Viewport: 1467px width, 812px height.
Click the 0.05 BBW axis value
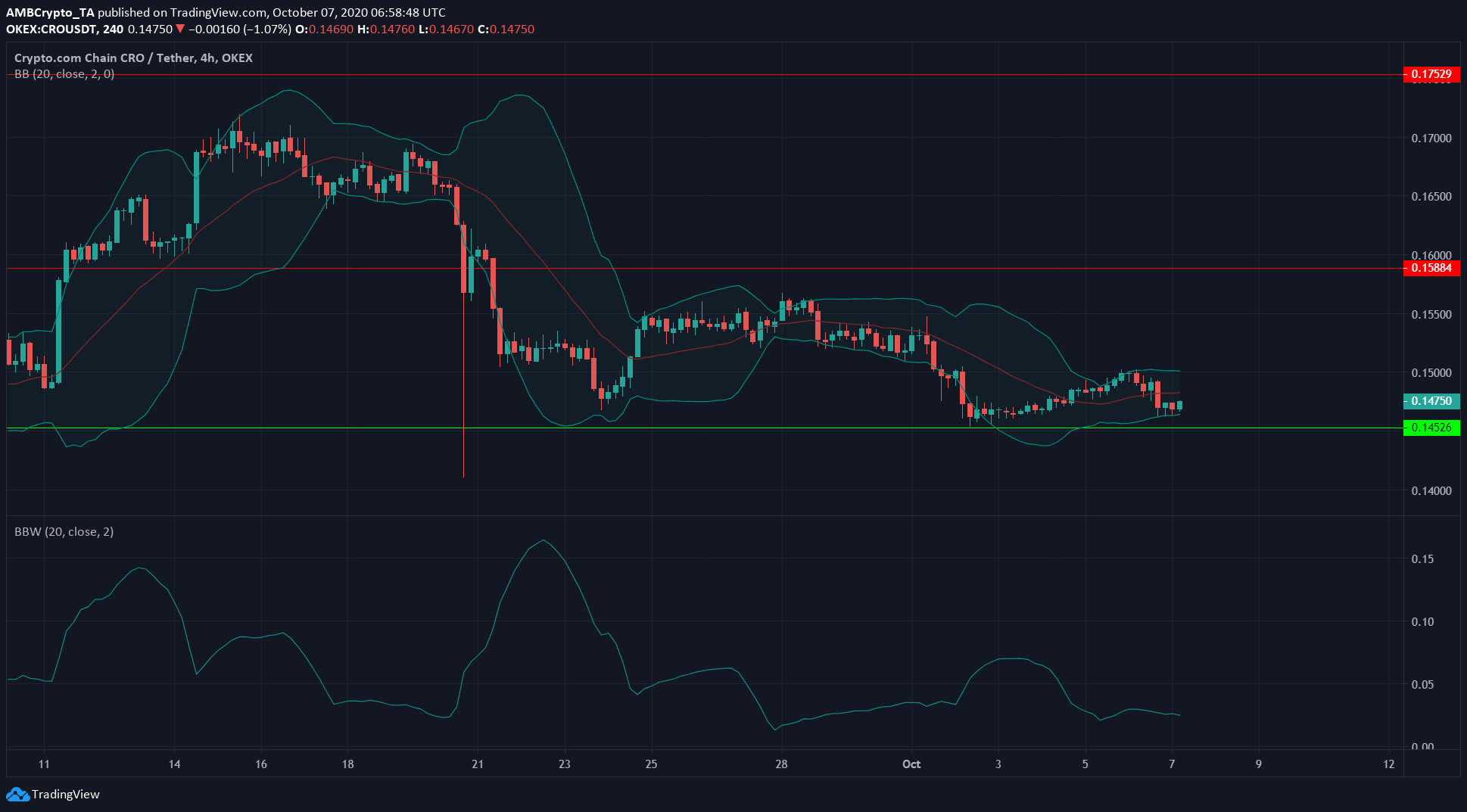click(1422, 685)
